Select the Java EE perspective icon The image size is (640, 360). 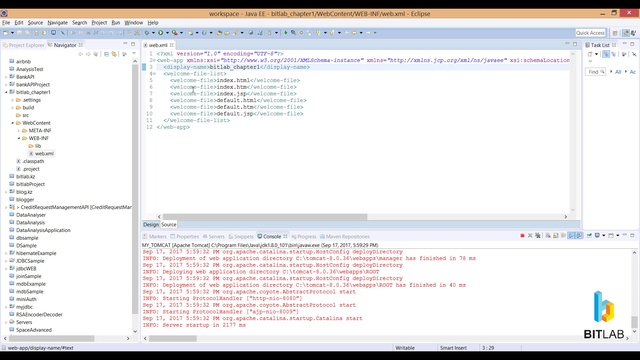[626, 33]
